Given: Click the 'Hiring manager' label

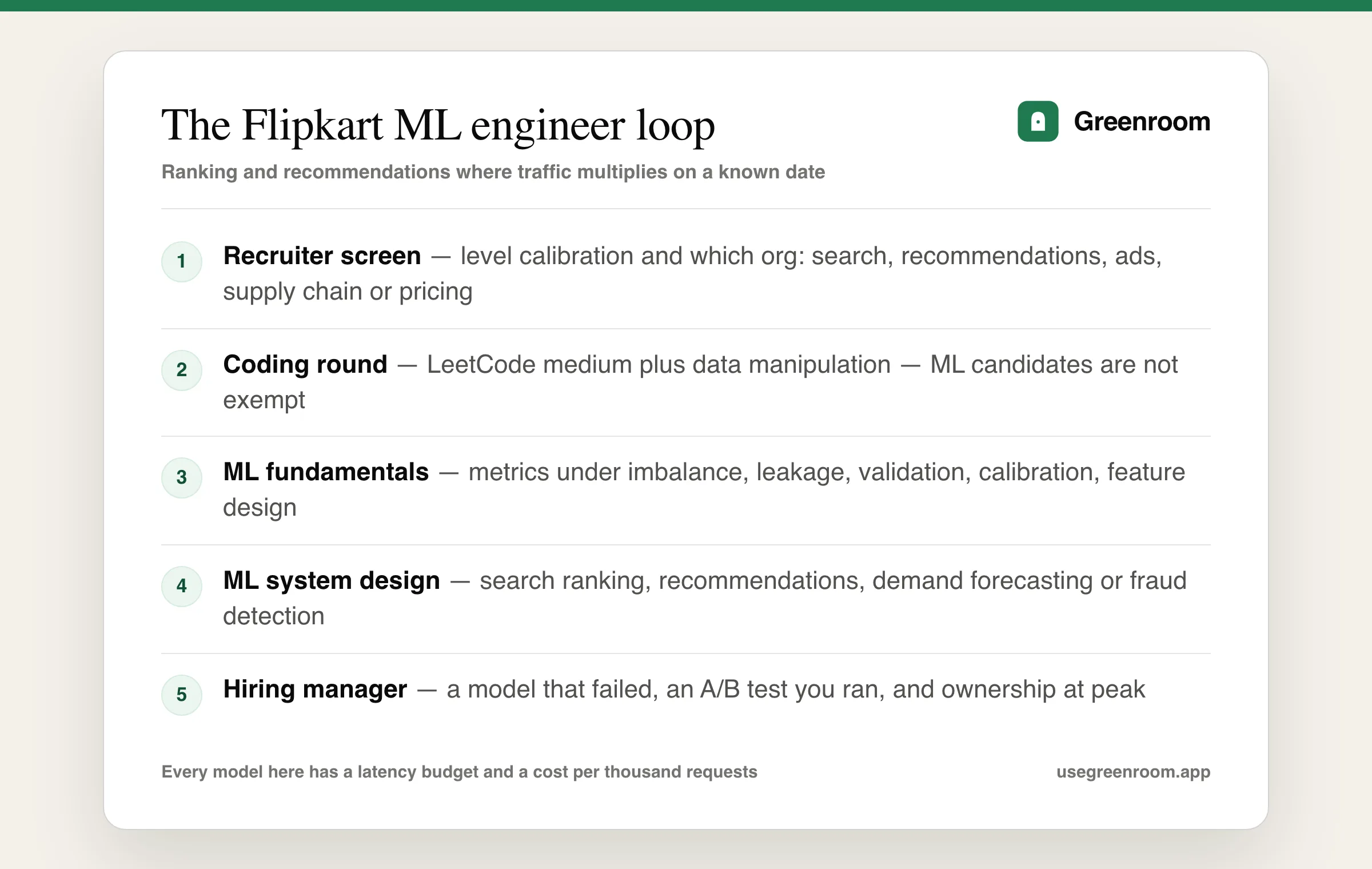Looking at the screenshot, I should point(315,689).
